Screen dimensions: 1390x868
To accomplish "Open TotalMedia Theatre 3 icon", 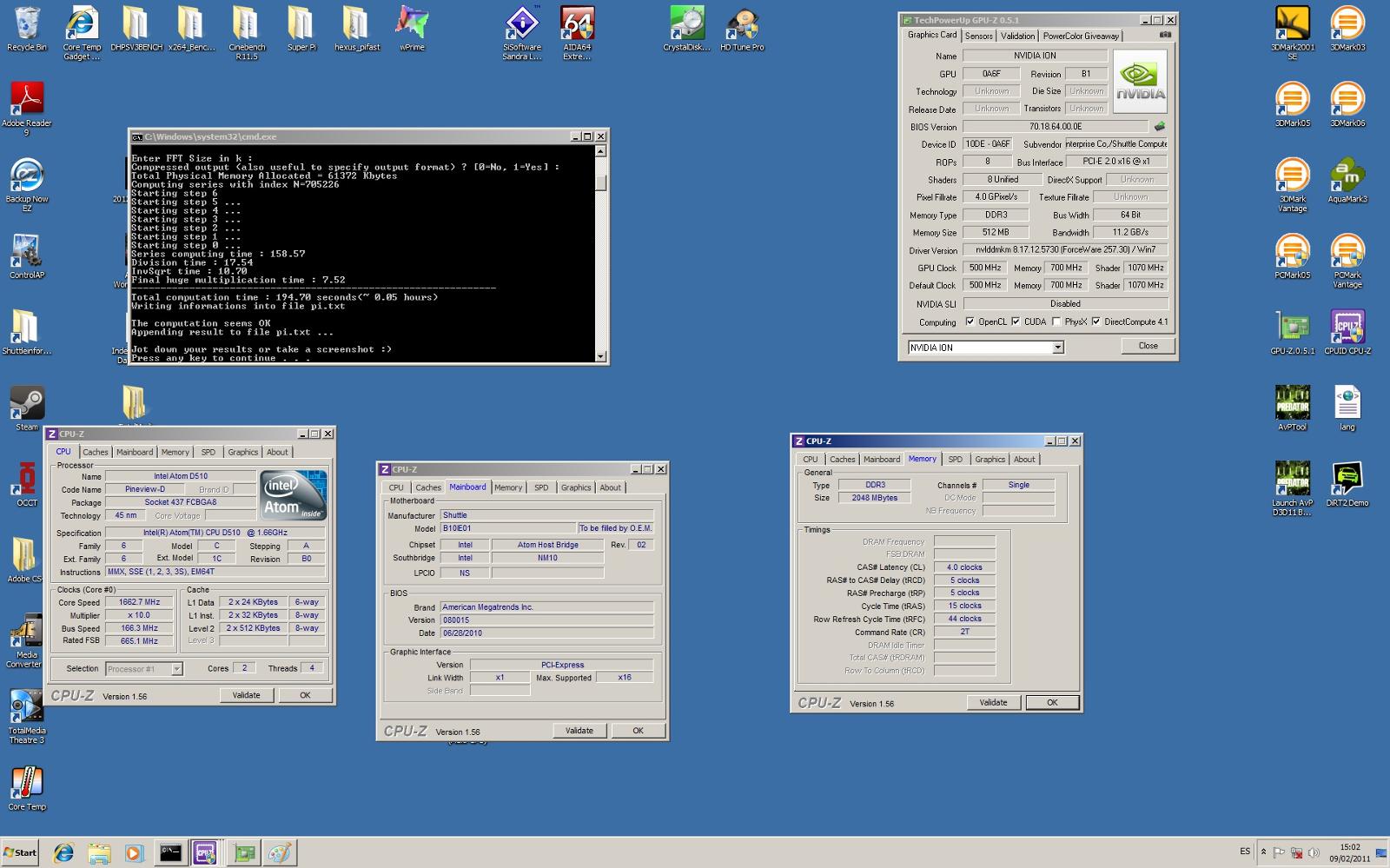I will [x=27, y=717].
